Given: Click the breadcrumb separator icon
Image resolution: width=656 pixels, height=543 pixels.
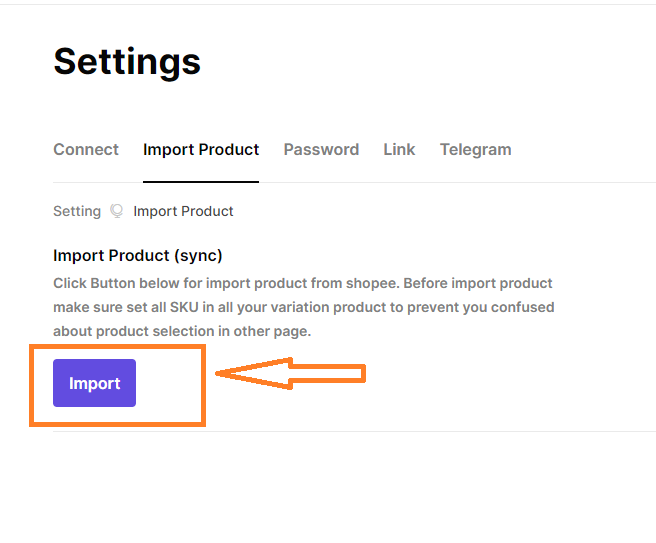Looking at the screenshot, I should [117, 211].
